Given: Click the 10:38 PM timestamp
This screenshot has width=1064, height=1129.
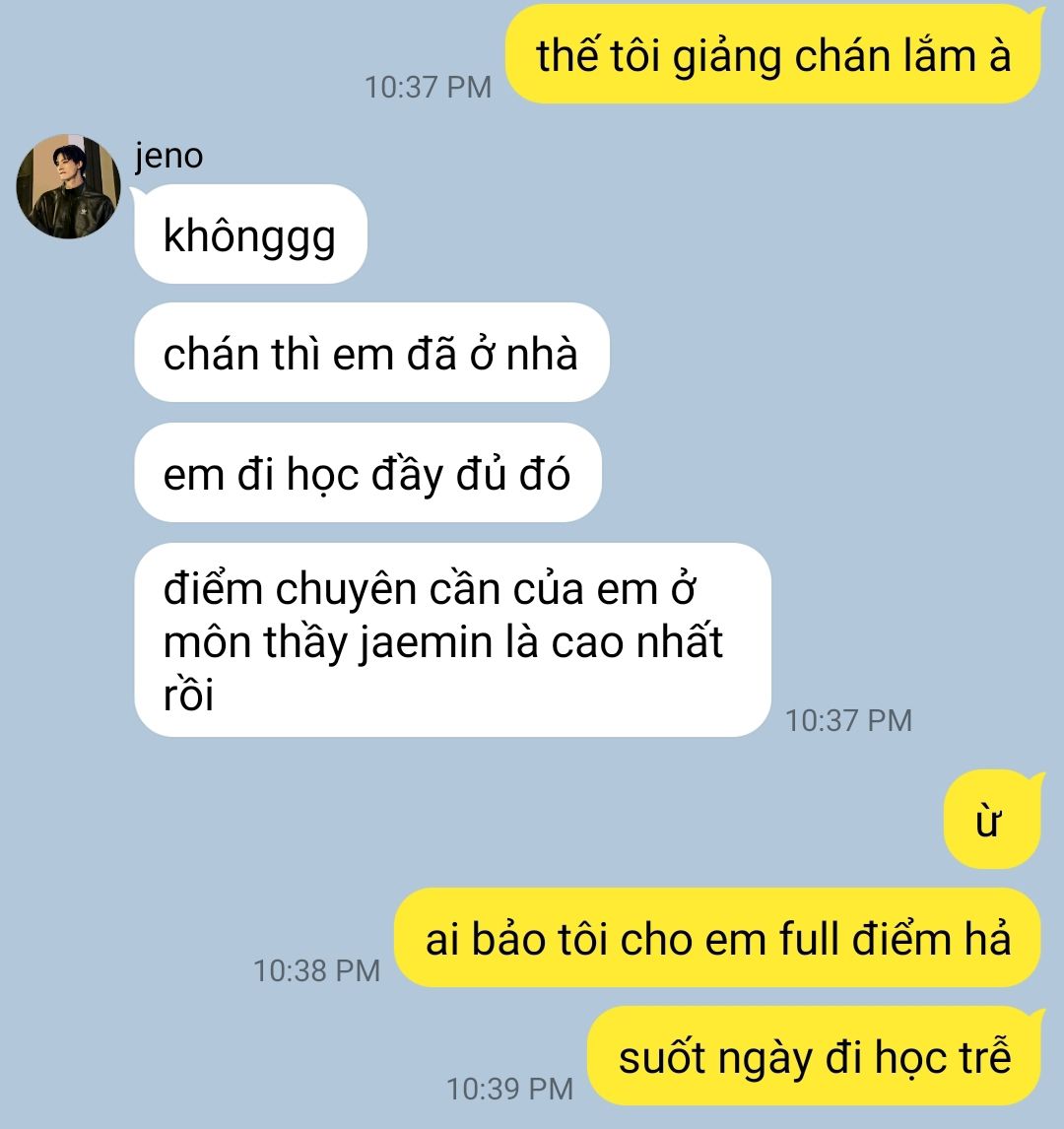Looking at the screenshot, I should pos(316,970).
